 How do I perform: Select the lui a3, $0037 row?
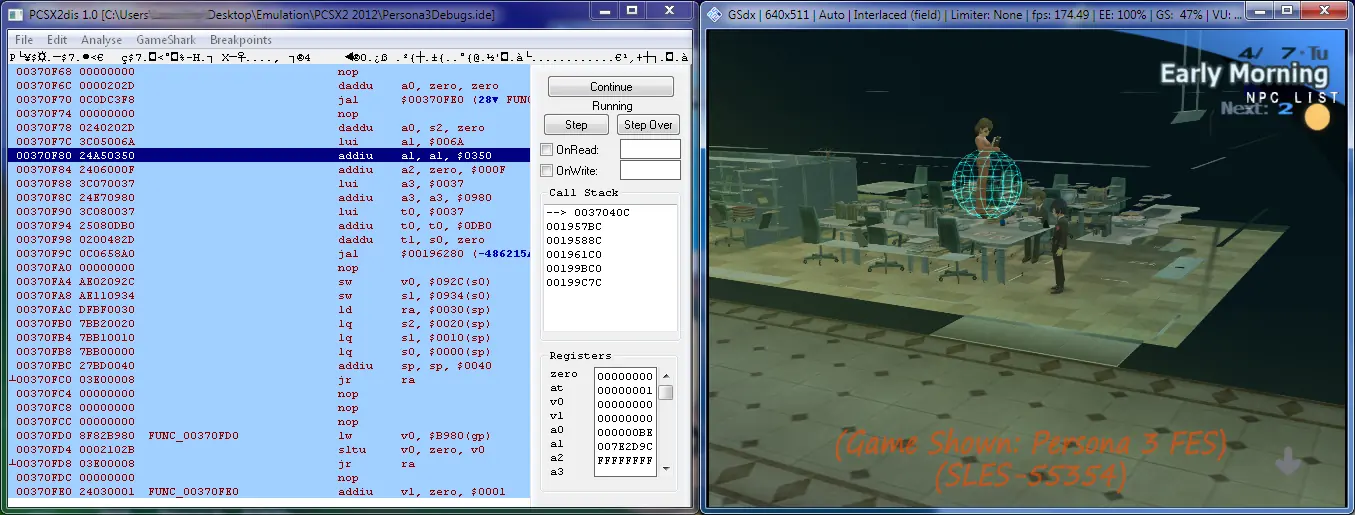[x=269, y=184]
